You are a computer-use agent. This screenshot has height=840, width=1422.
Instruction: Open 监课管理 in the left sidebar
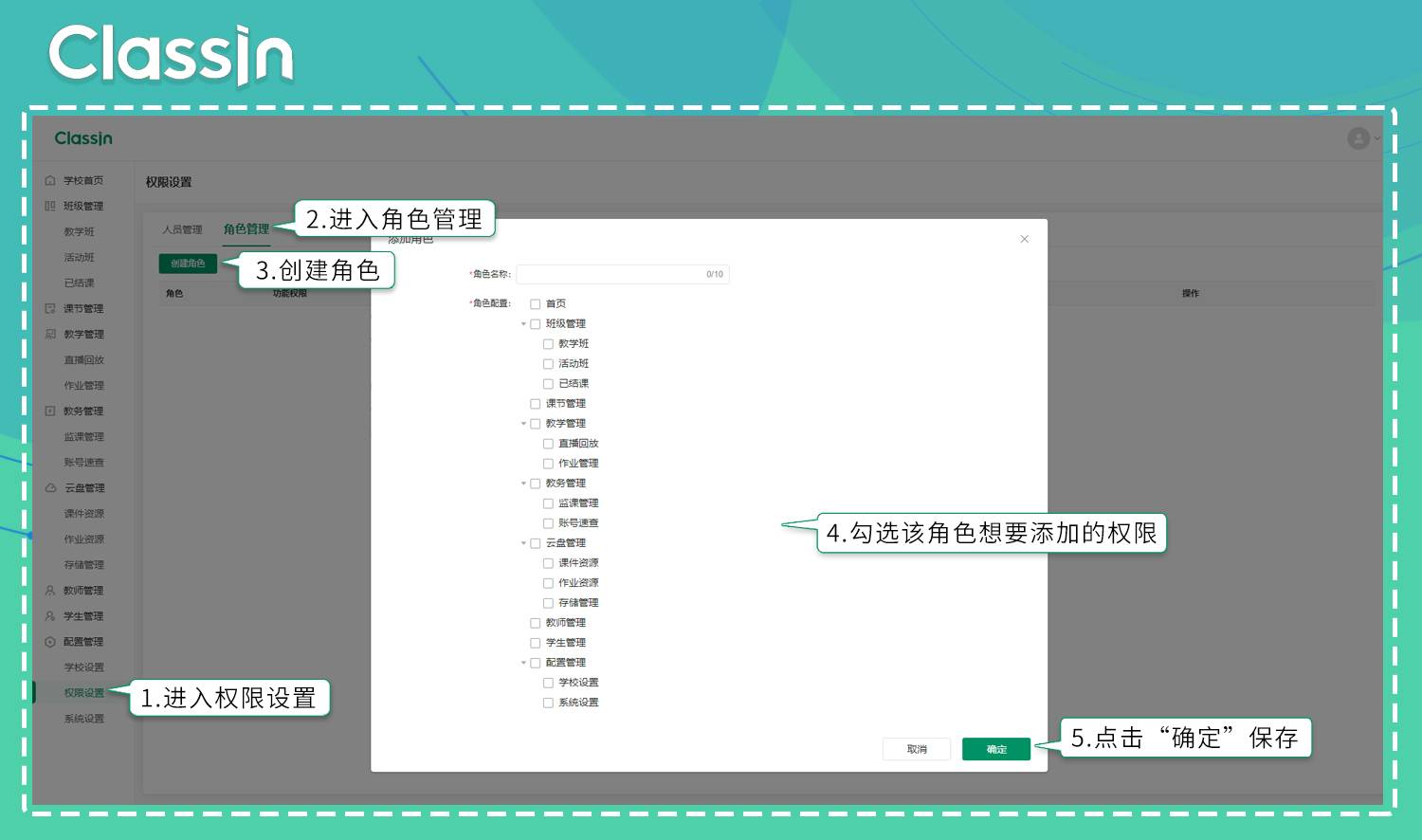pos(84,436)
